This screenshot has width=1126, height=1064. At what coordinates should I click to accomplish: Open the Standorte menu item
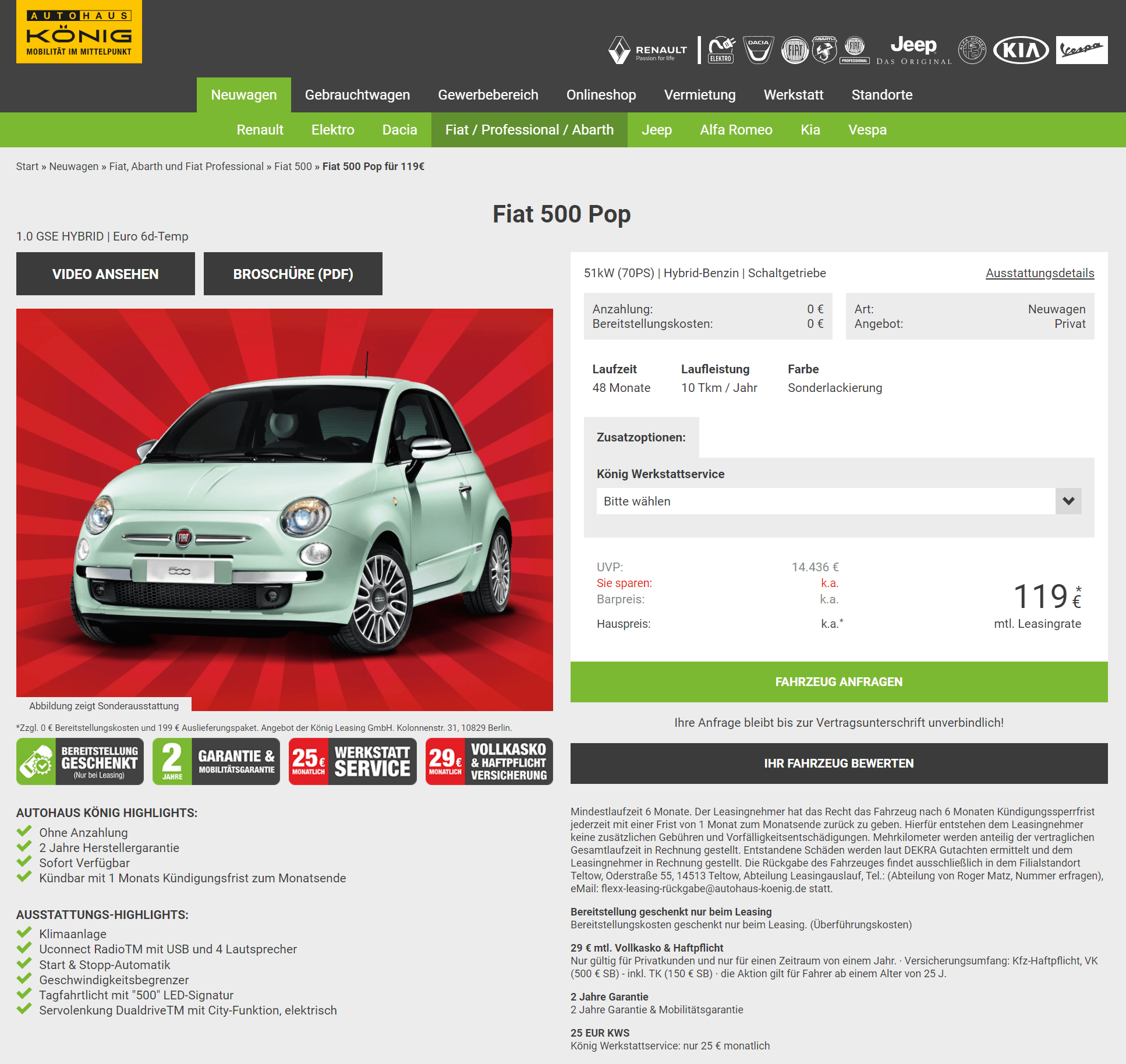coord(882,95)
